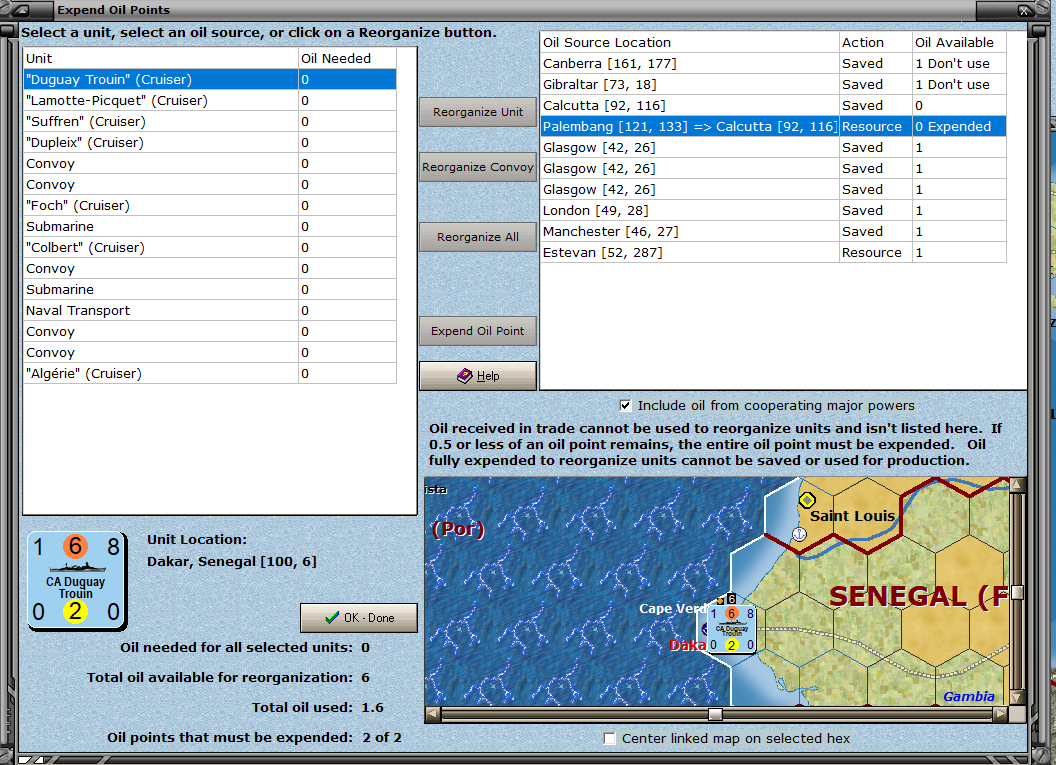Click Reorganize All
Viewport: 1056px width, 765px height.
(478, 237)
